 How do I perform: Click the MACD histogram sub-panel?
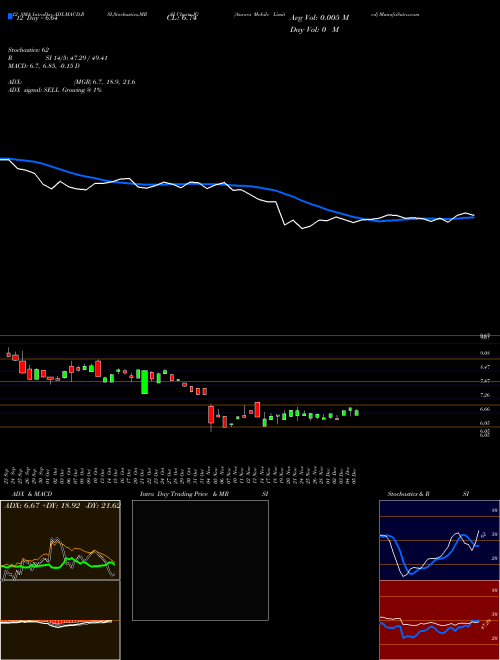(60, 620)
